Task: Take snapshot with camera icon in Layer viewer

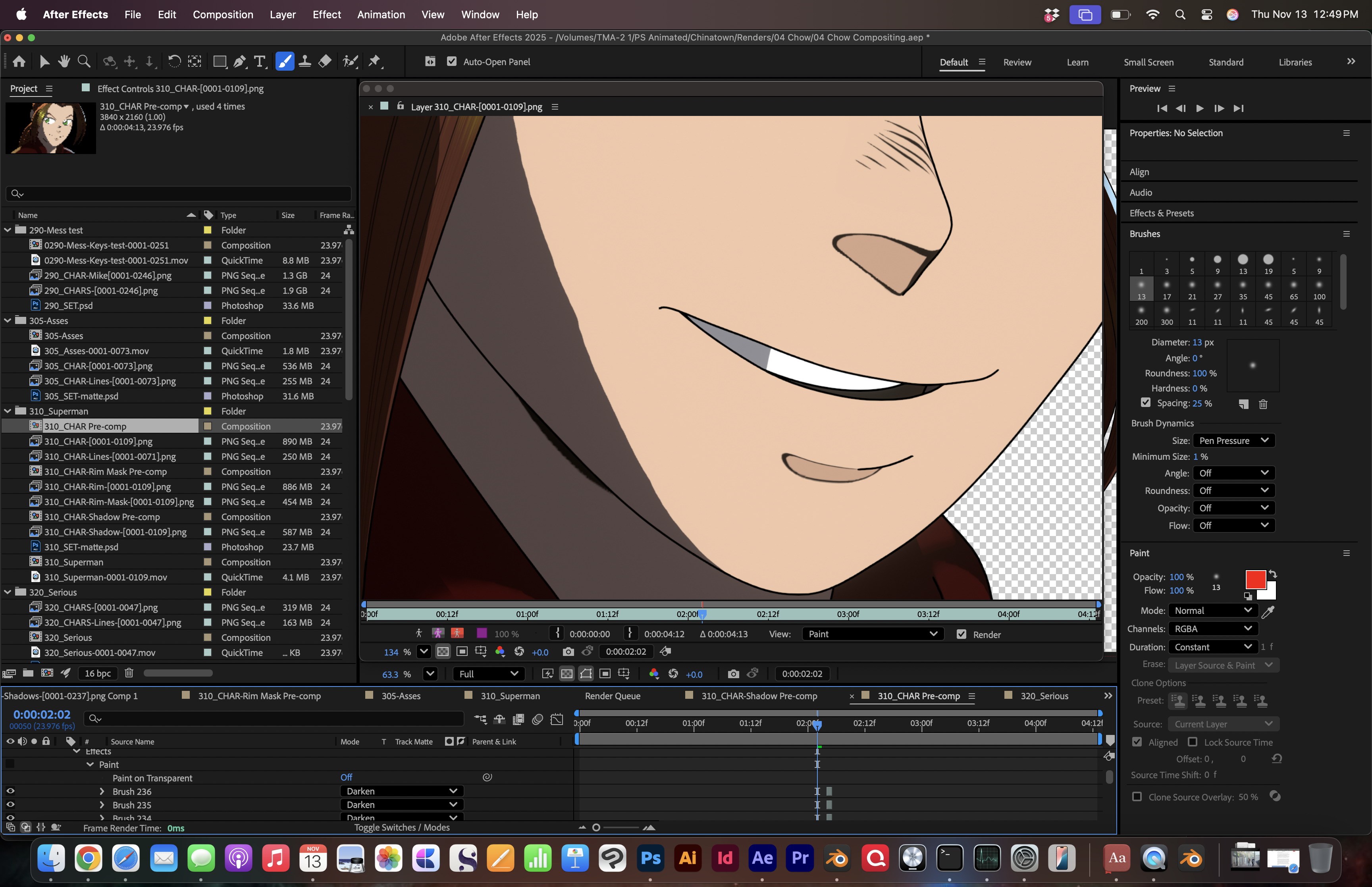Action: coord(568,652)
